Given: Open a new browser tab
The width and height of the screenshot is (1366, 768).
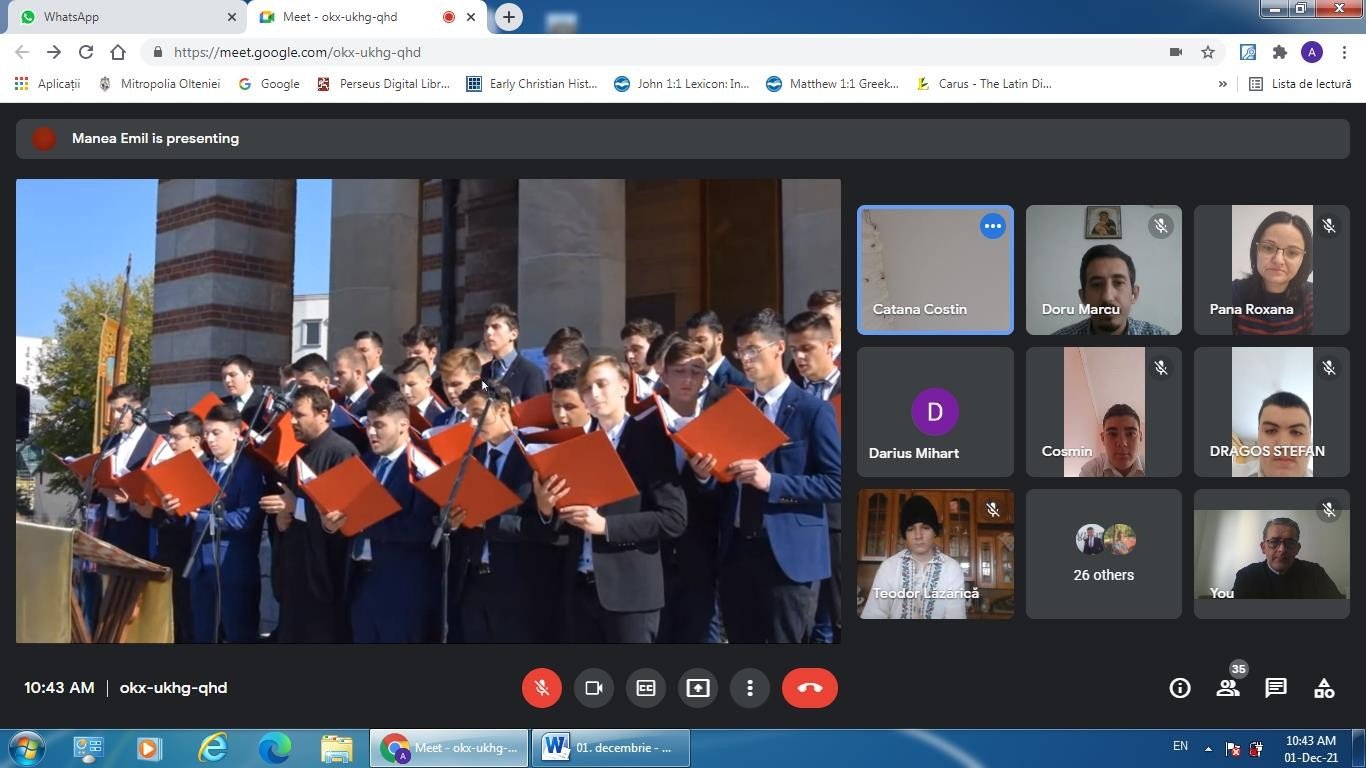Looking at the screenshot, I should 509,17.
